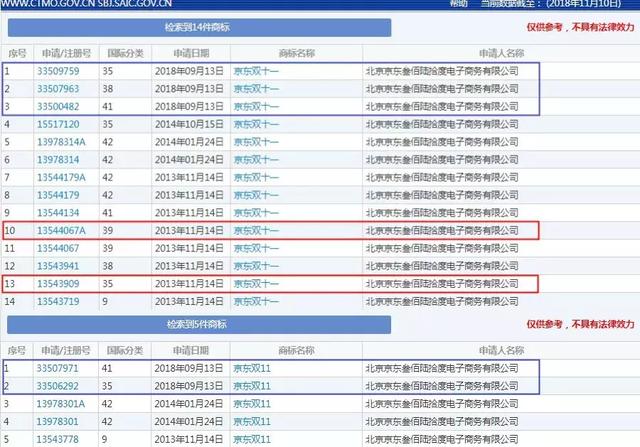Select 仅供参考 disclaimer beside 检索到14件商标
The image size is (640, 447).
point(580,27)
